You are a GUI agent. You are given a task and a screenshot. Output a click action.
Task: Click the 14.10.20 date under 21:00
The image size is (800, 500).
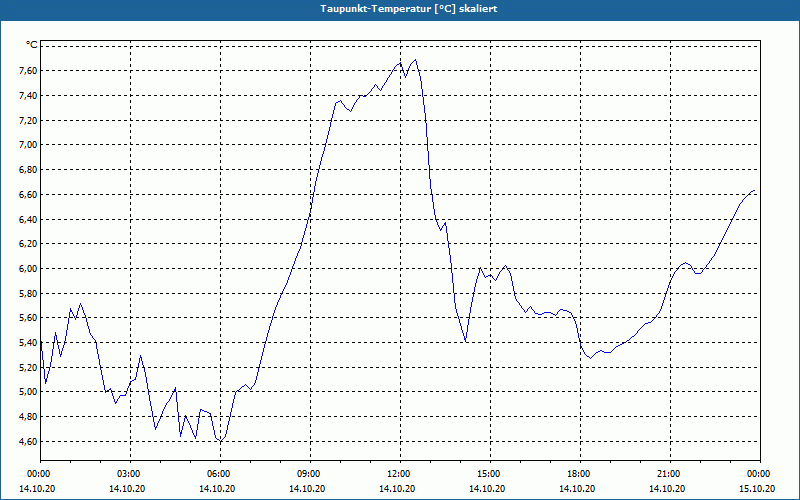coord(667,489)
